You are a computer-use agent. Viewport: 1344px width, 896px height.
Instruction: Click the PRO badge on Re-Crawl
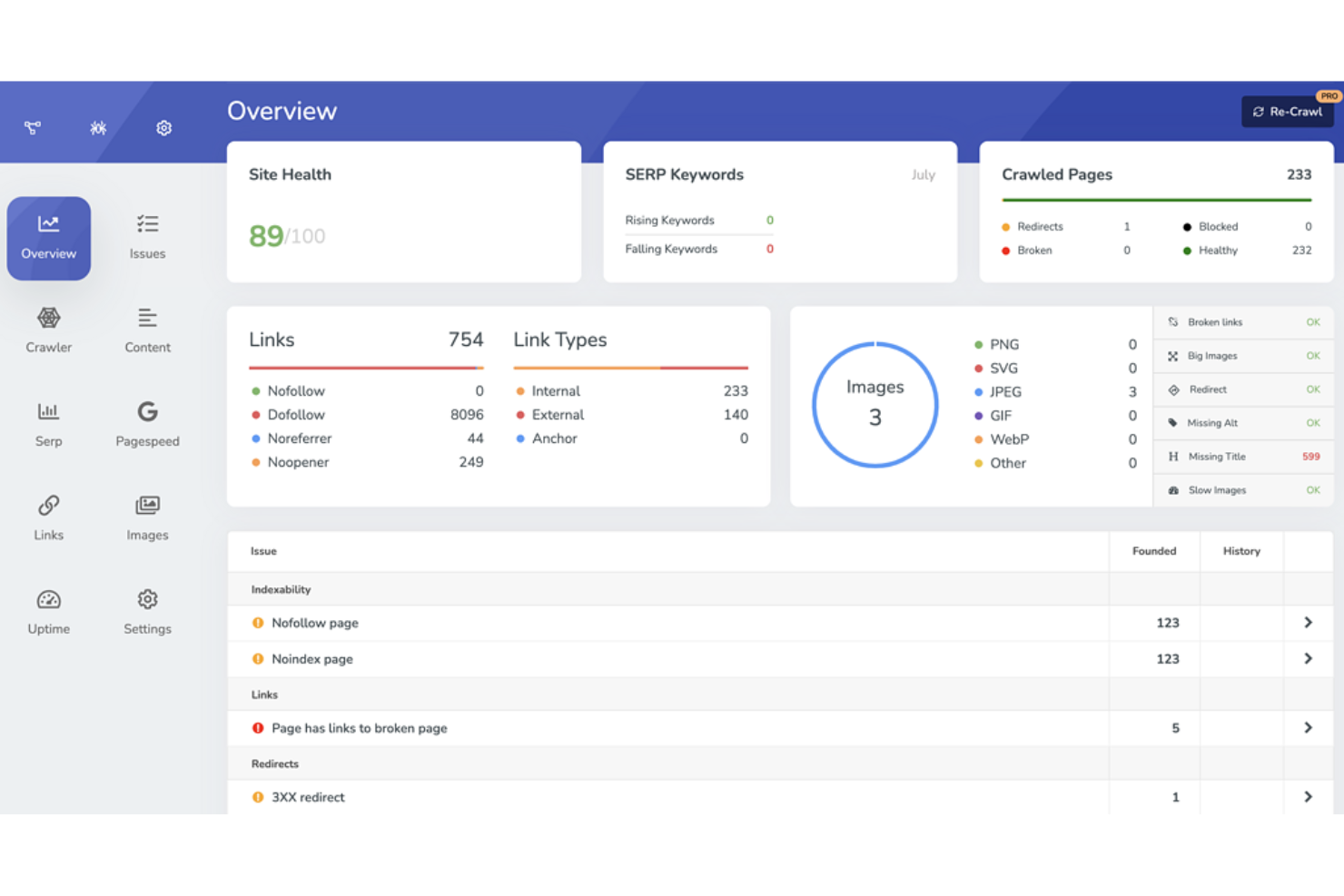click(x=1329, y=95)
